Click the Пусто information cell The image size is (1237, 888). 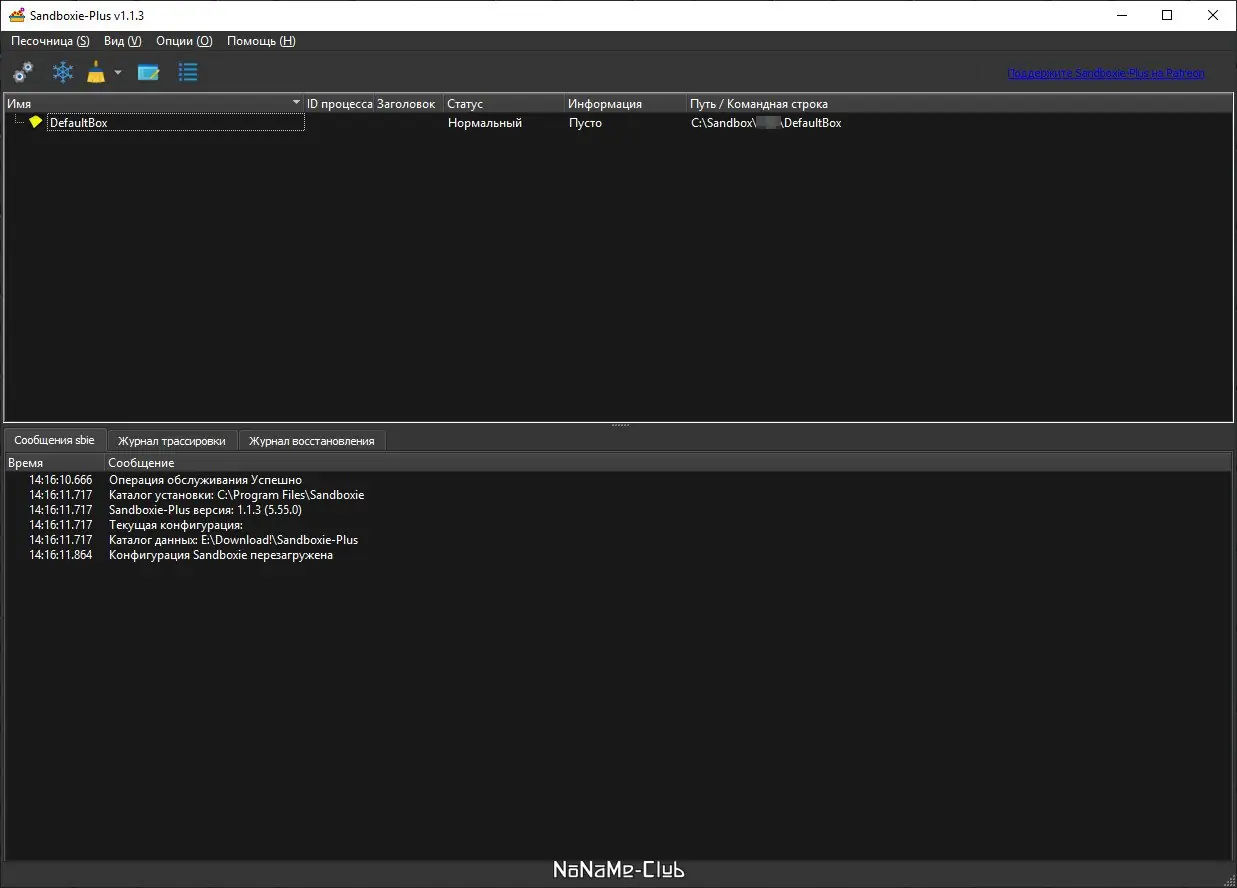pyautogui.click(x=586, y=123)
